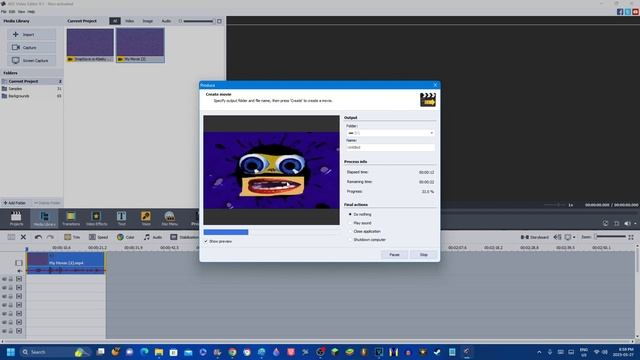This screenshot has height=360, width=640.
Task: Click the Facebook icon at top right
Action: [x=620, y=12]
